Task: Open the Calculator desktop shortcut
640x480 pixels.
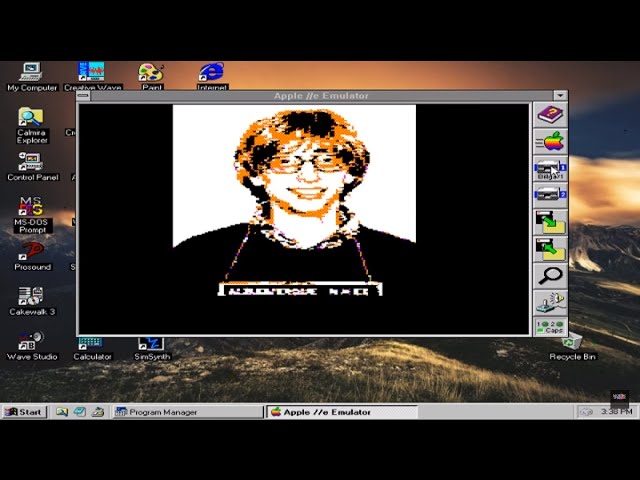Action: [92, 349]
